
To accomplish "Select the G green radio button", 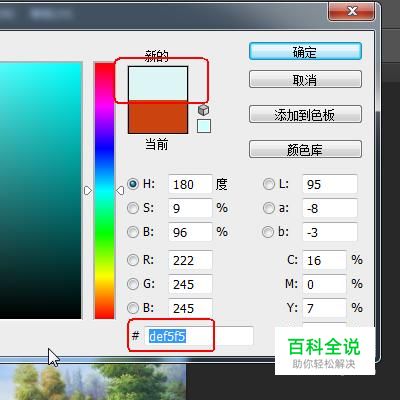I will tap(133, 284).
